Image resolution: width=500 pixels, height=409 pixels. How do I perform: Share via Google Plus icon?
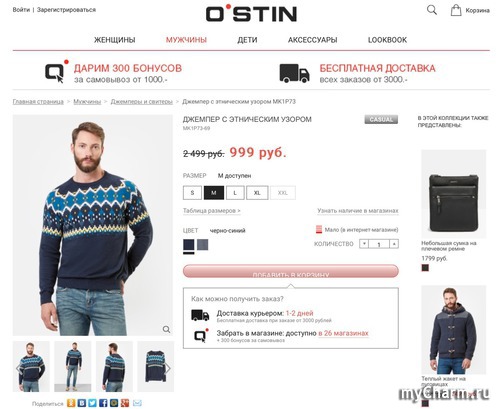pyautogui.click(x=125, y=403)
